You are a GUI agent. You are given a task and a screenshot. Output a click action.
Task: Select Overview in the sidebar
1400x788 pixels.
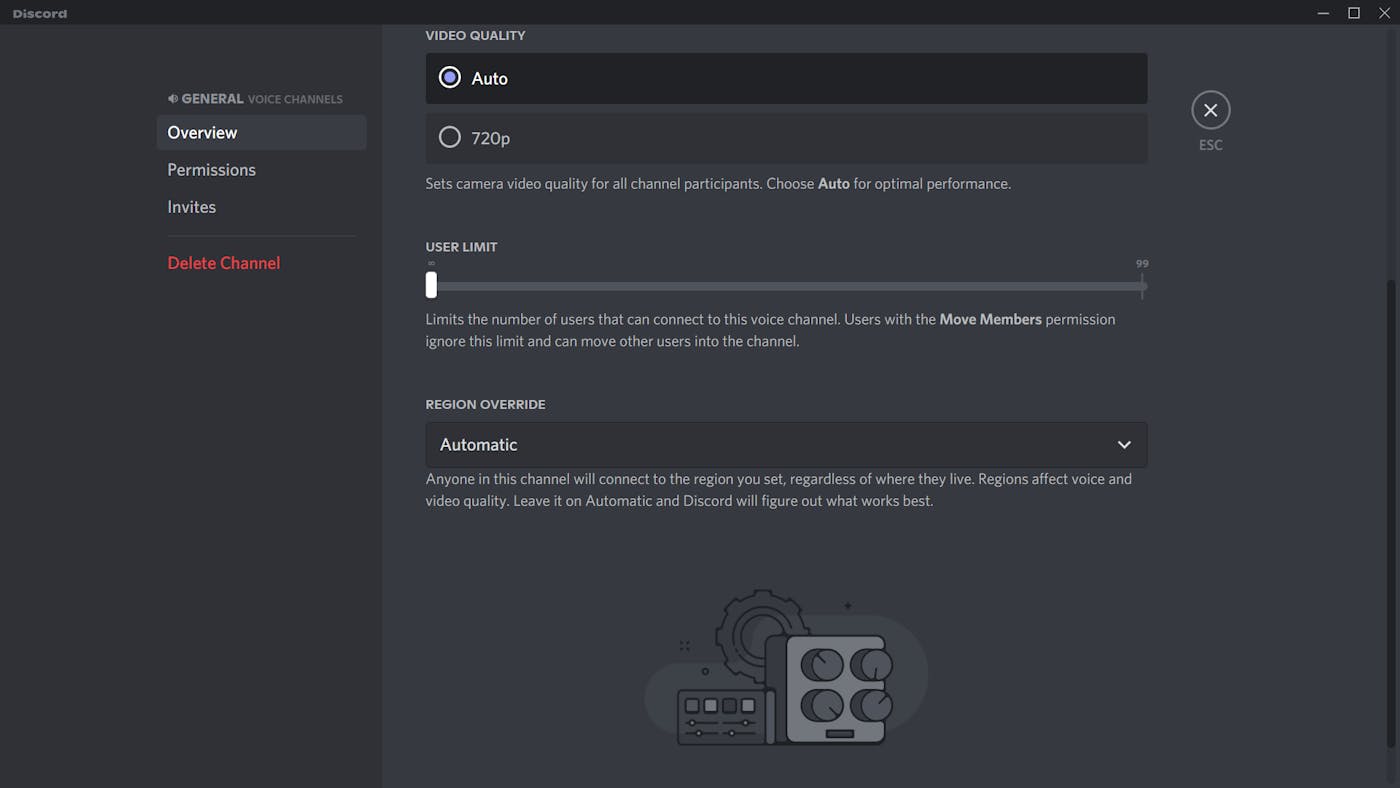pyautogui.click(x=202, y=132)
